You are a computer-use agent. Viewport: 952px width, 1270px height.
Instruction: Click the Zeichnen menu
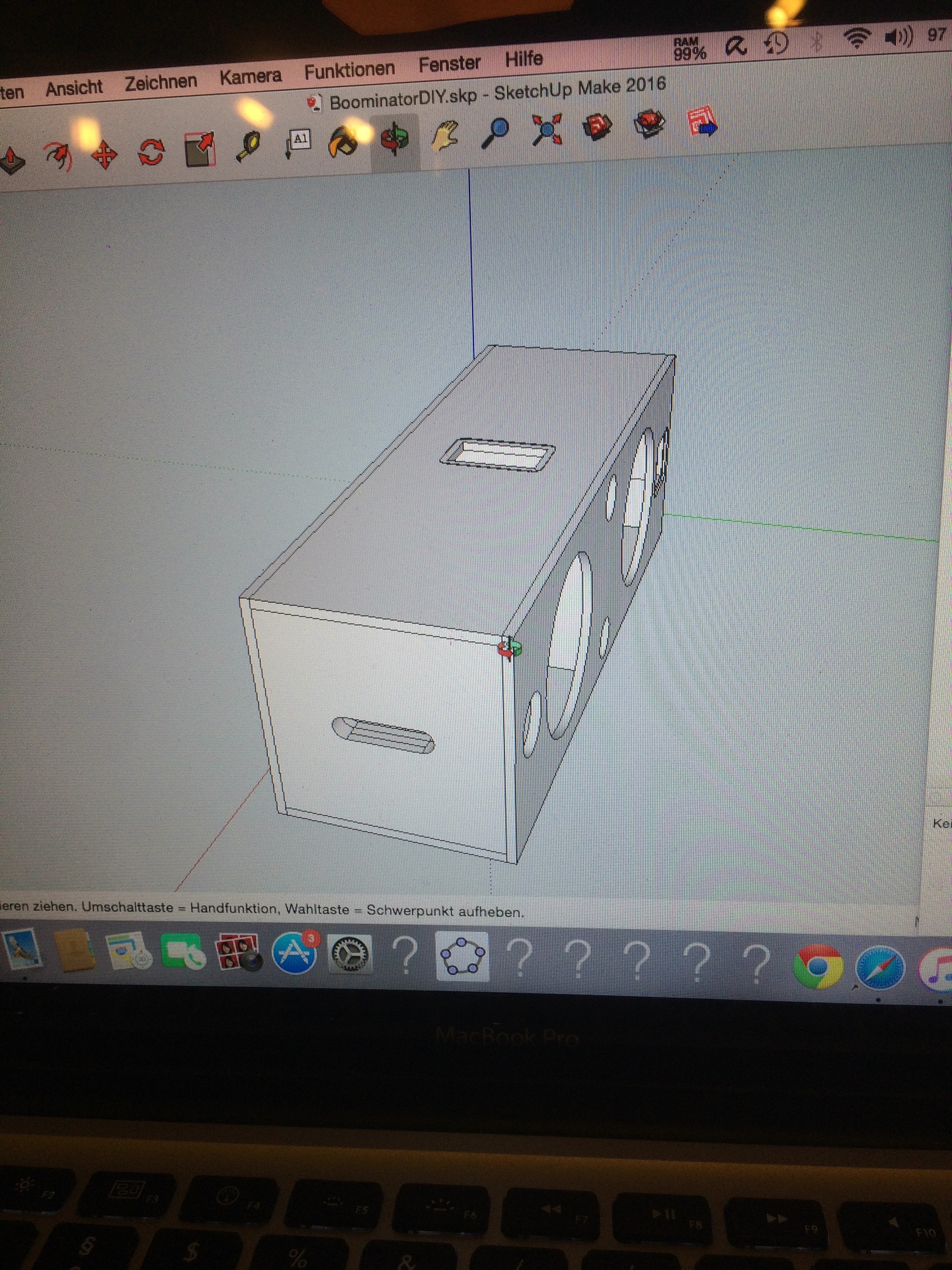point(161,82)
